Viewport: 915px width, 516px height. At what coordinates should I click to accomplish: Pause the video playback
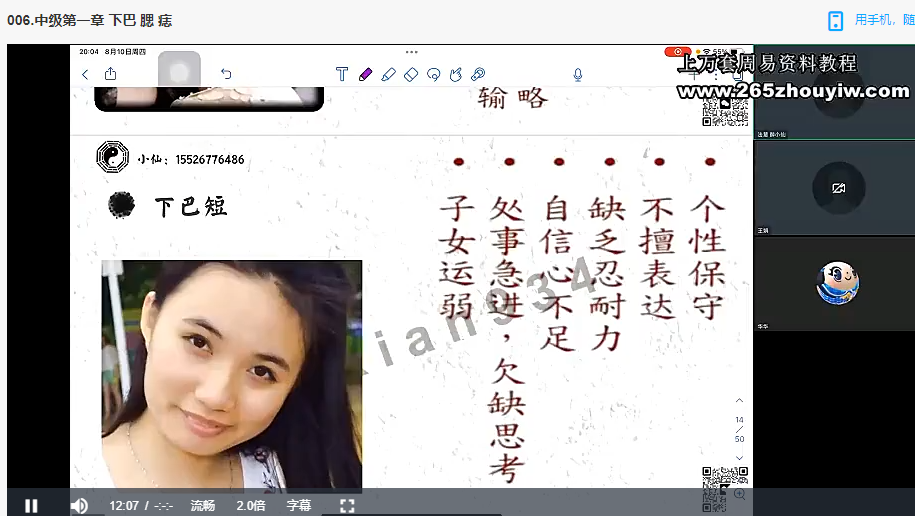point(31,505)
